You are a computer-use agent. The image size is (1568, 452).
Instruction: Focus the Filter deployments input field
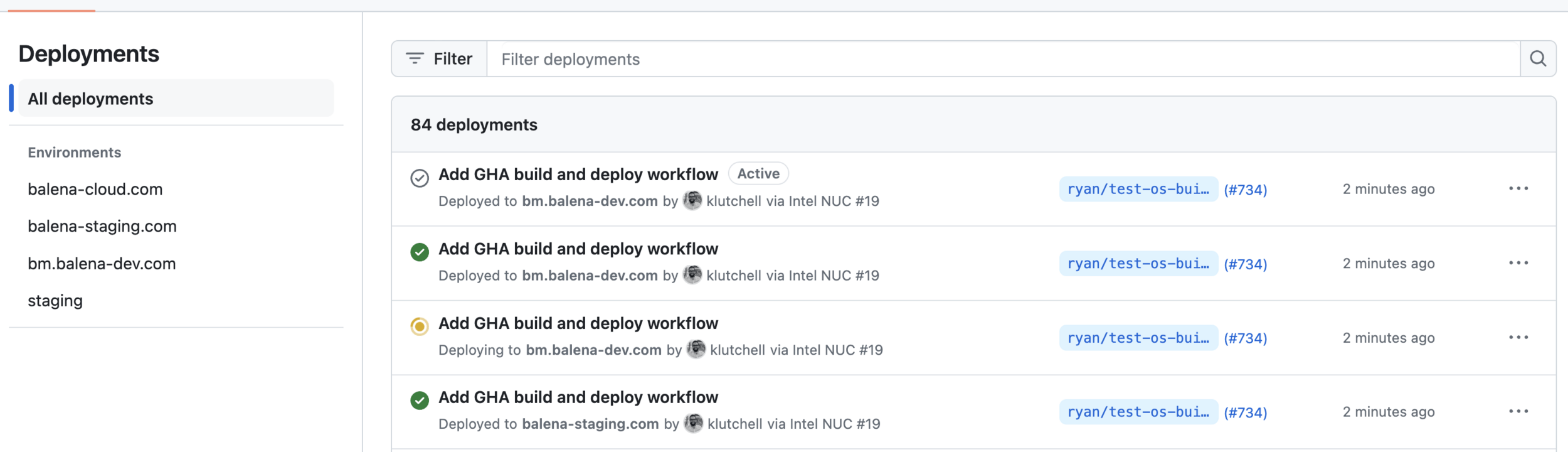[1004, 59]
